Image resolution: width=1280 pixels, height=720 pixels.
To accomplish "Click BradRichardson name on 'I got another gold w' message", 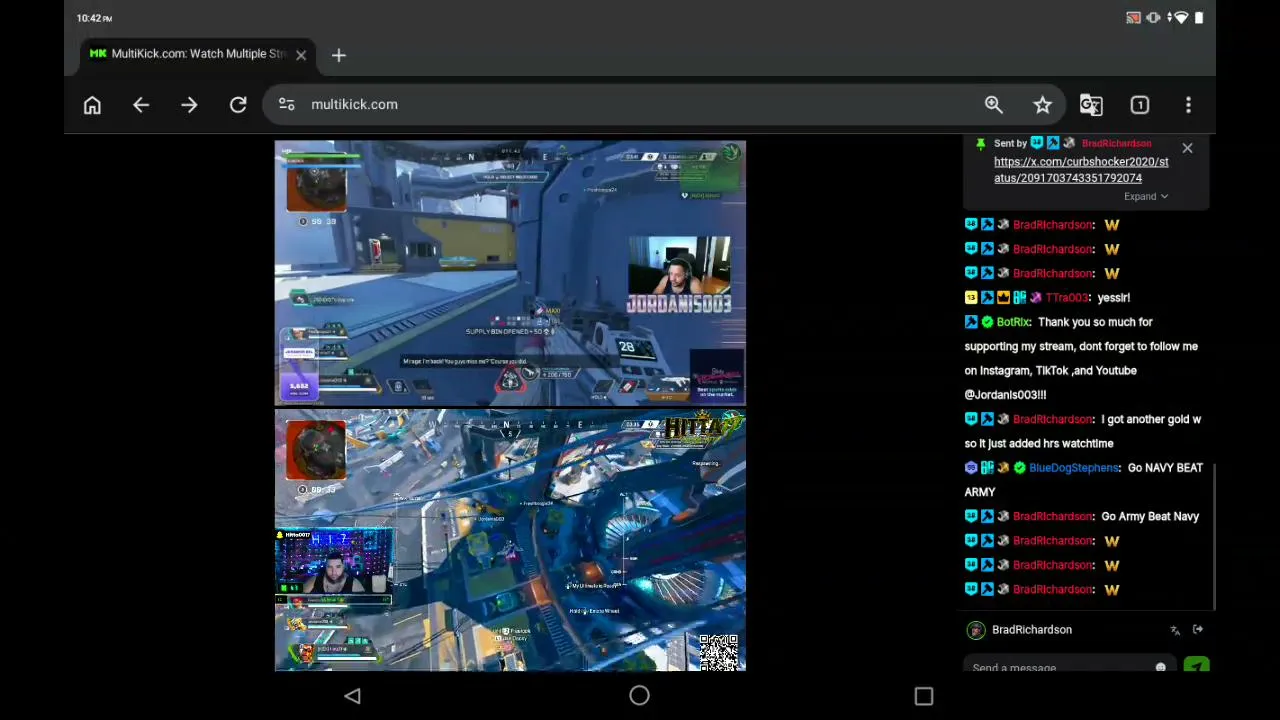I will [x=1052, y=420].
